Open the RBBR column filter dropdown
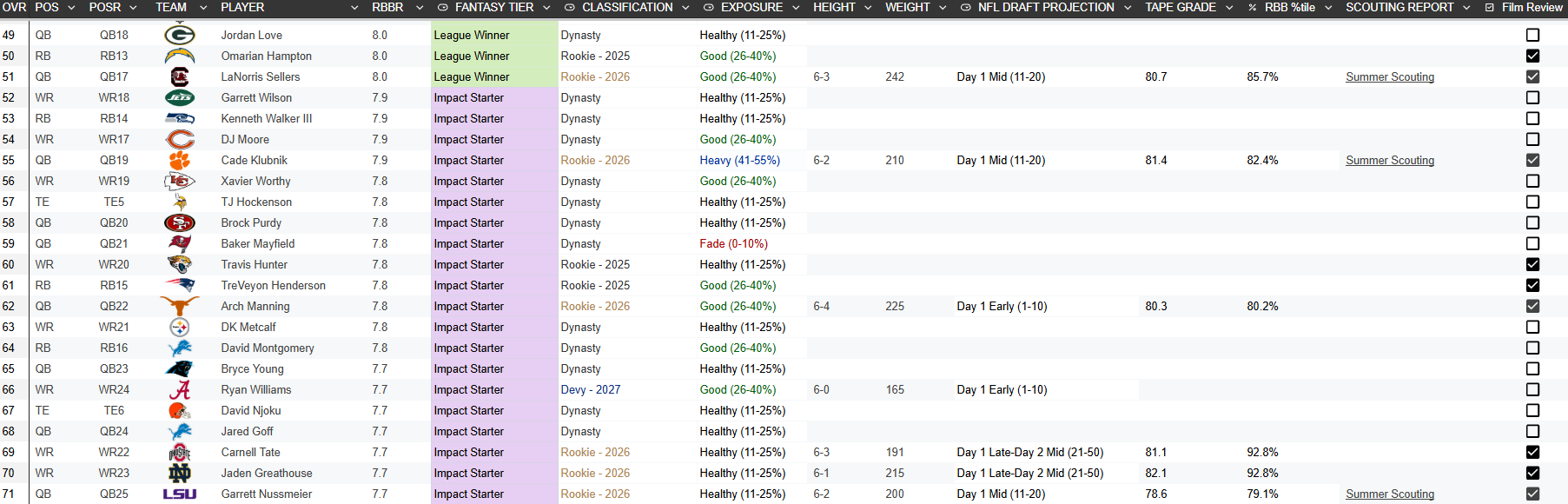The image size is (1568, 504). pyautogui.click(x=420, y=7)
